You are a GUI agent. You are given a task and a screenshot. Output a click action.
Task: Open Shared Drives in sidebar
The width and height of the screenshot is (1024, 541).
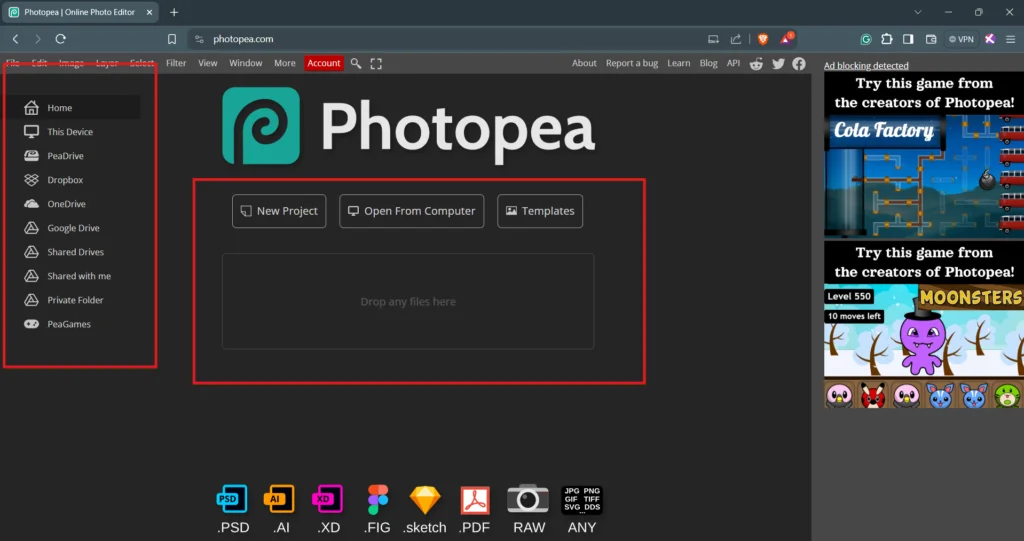coord(73,252)
